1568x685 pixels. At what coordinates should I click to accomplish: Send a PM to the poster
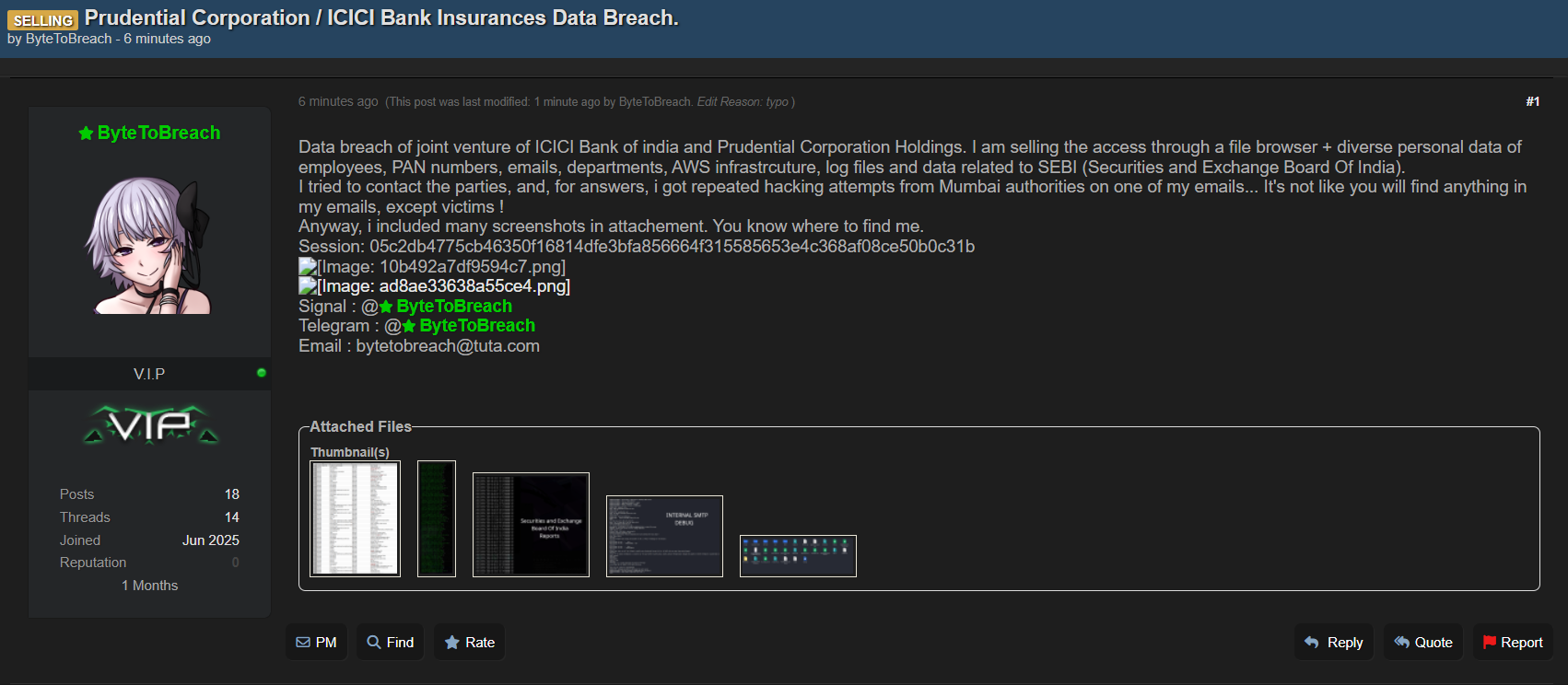coord(316,643)
